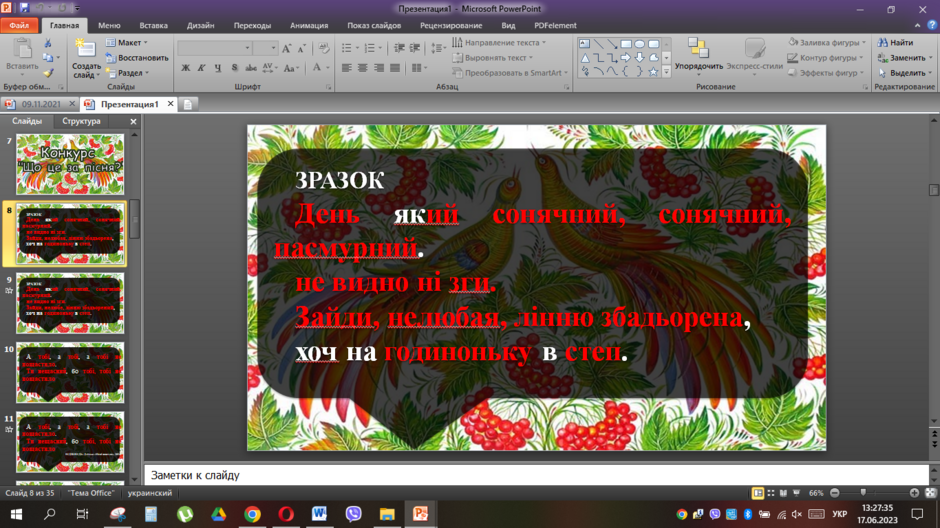940x528 pixels.
Task: Switch to Normal view in status bar
Action: tap(758, 493)
